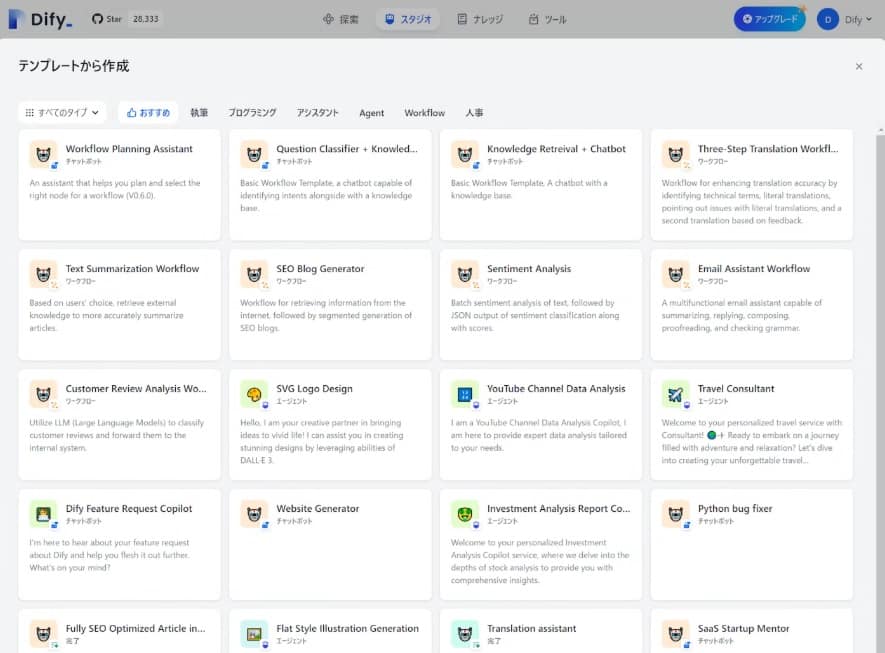Viewport: 885px width, 653px height.
Task: Filter templates by 人事 category
Action: 474,113
